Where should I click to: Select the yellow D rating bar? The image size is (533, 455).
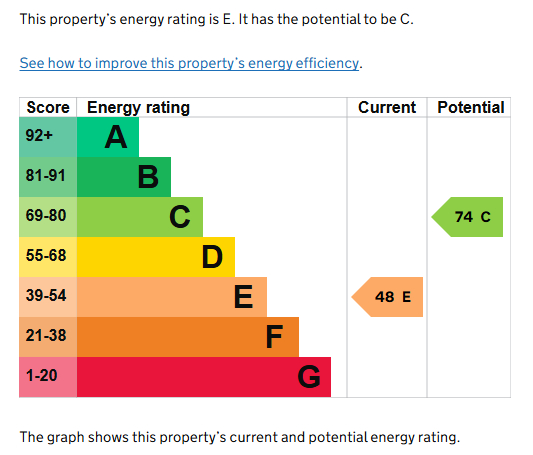(156, 257)
